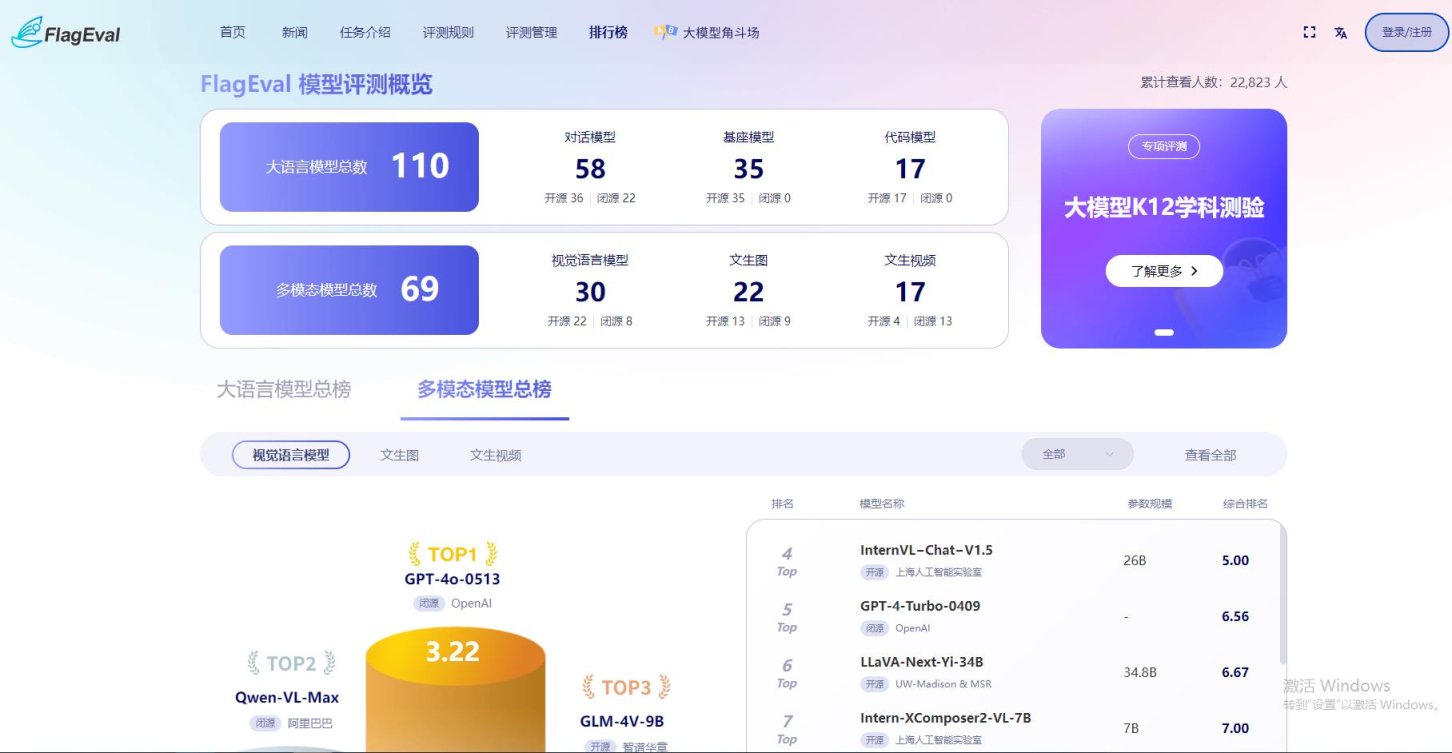This screenshot has width=1452, height=753.
Task: Click the 专项评测 badge on the K12 card
Action: coord(1163,146)
